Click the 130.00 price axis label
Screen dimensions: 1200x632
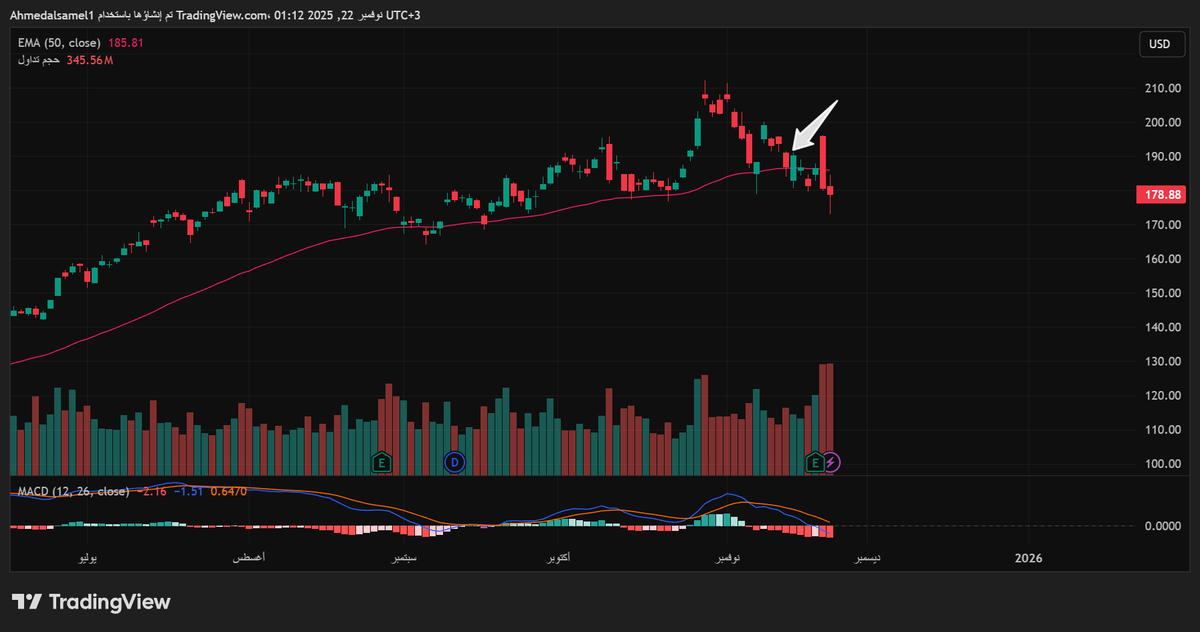point(1161,362)
